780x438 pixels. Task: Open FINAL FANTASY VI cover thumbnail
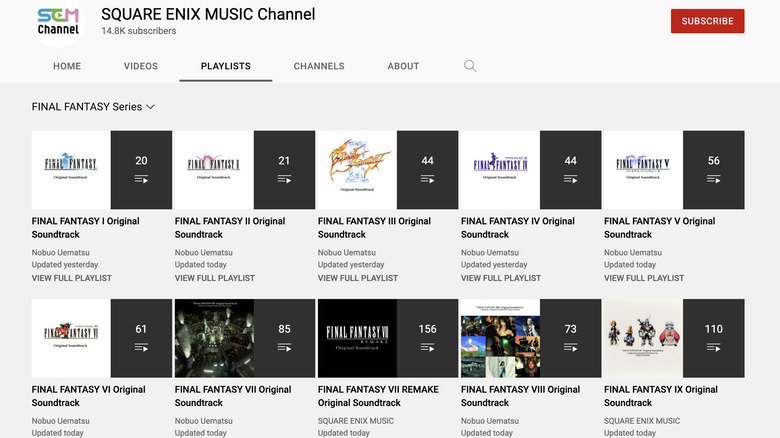click(x=71, y=338)
